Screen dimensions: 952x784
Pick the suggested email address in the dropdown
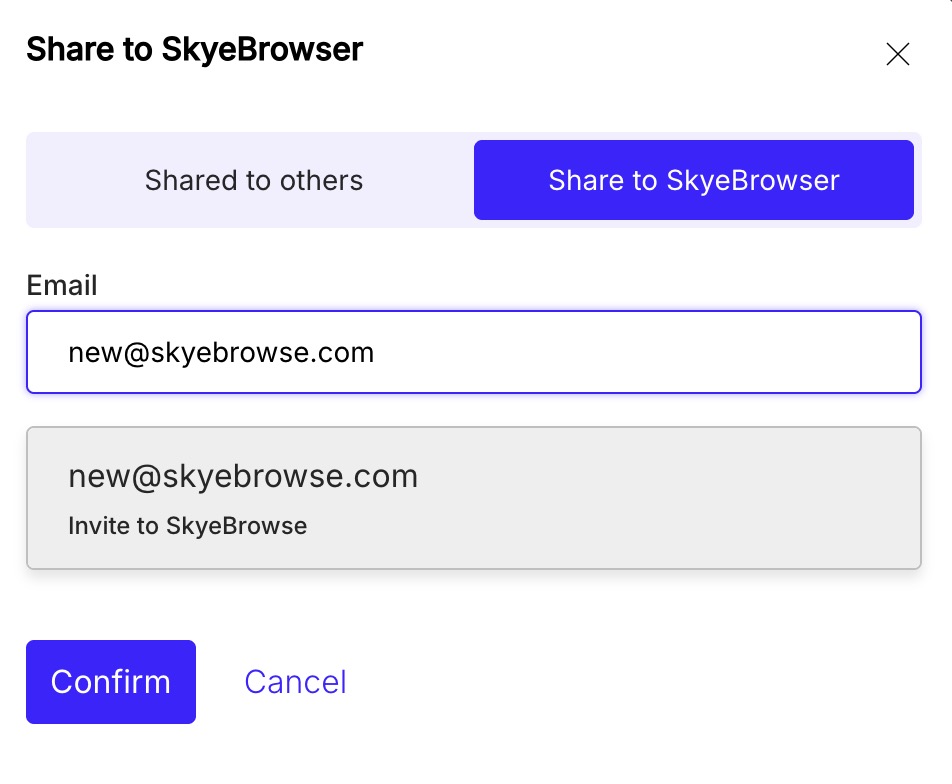pyautogui.click(x=243, y=476)
